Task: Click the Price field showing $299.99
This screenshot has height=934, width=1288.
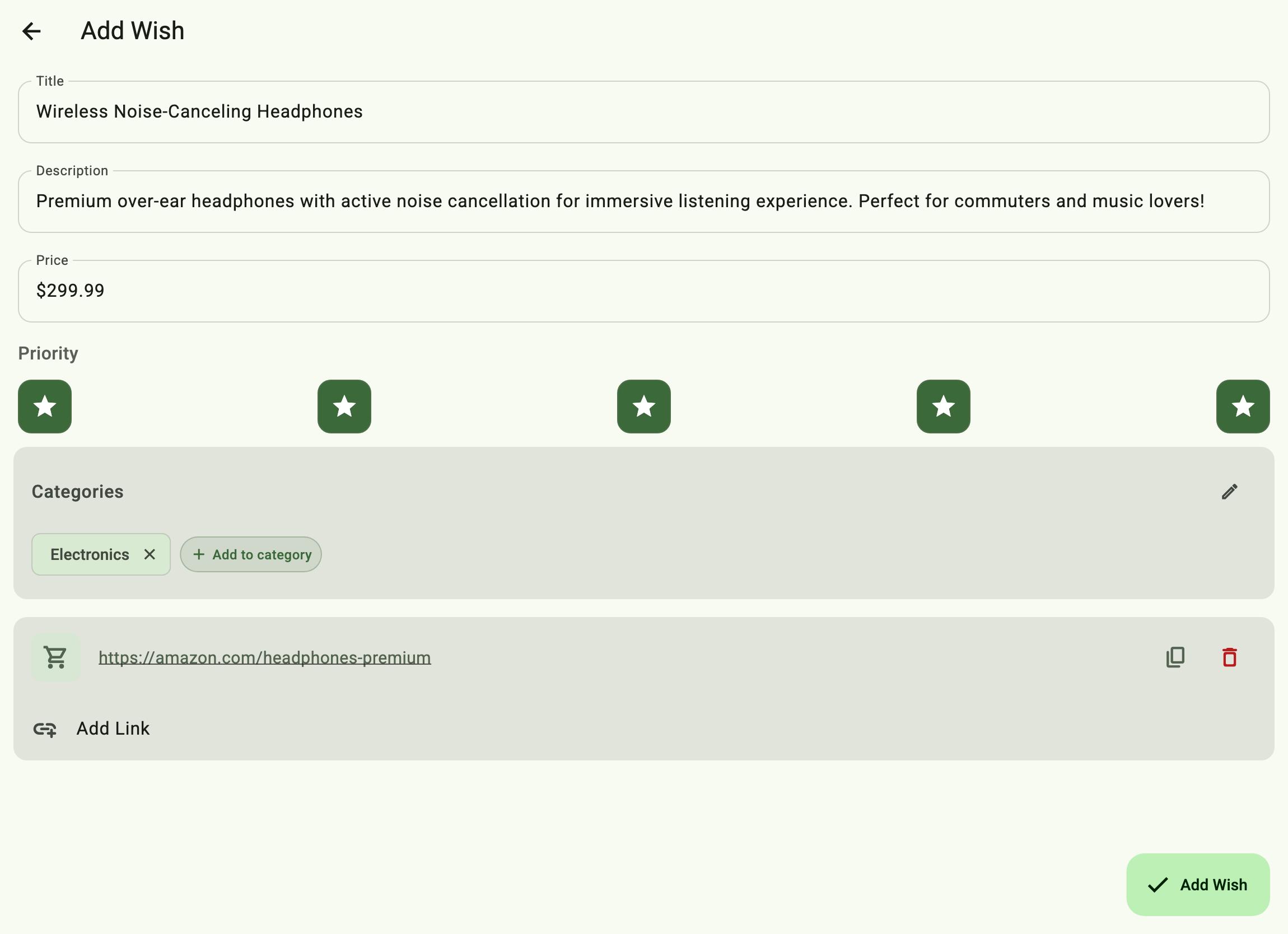Action: coord(643,291)
